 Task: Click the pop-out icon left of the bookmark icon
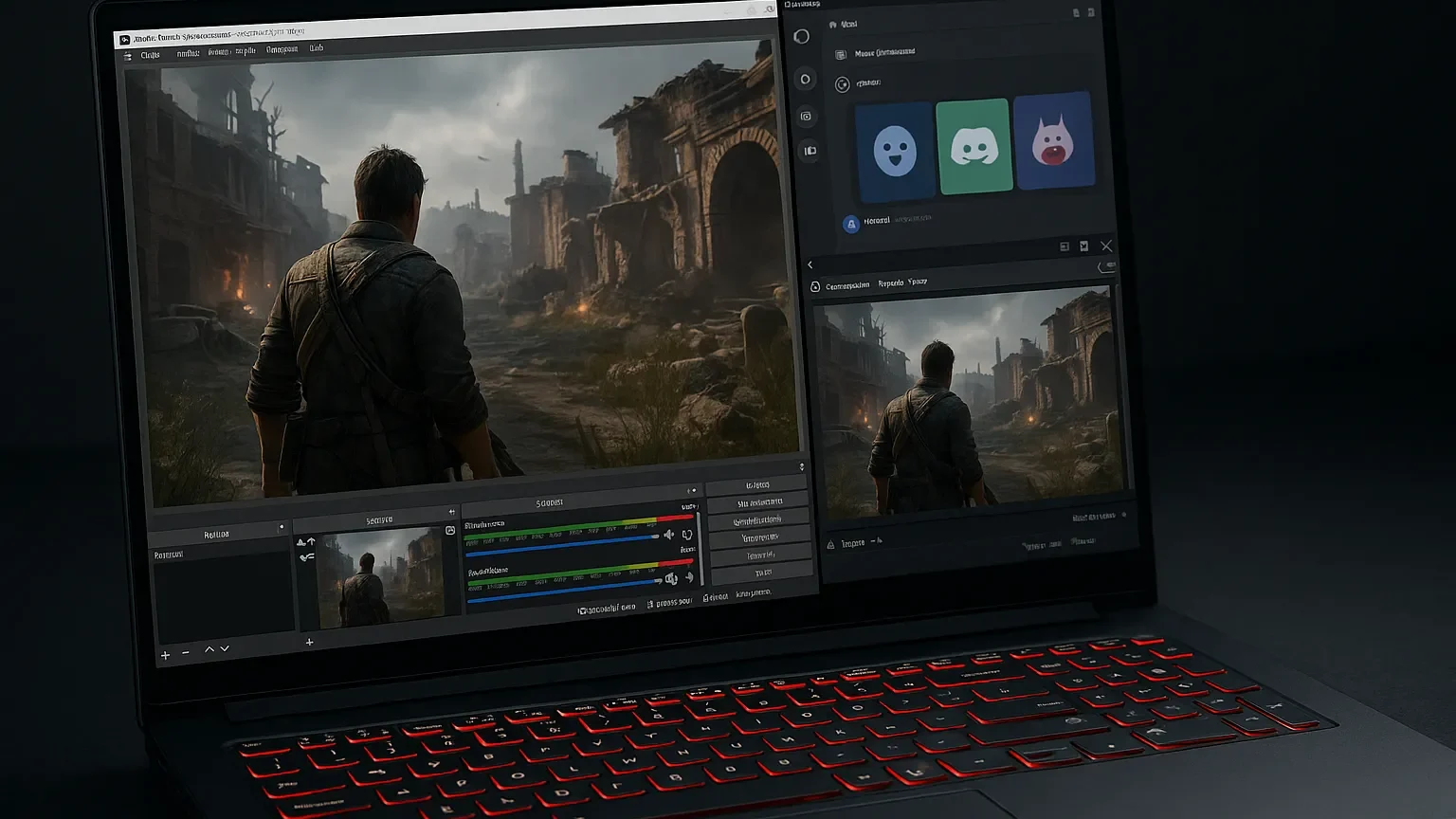1065,246
